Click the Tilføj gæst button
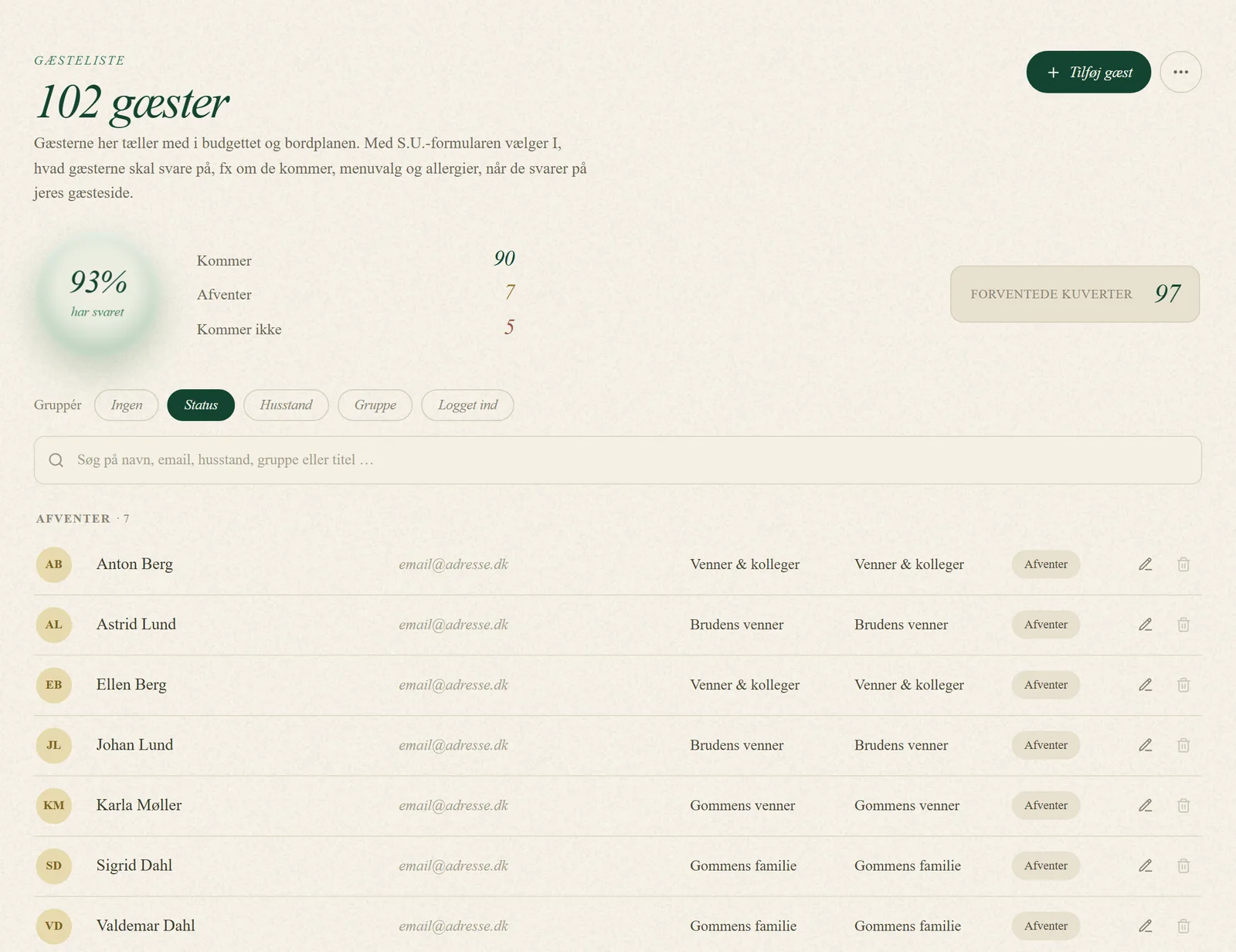 coord(1088,72)
